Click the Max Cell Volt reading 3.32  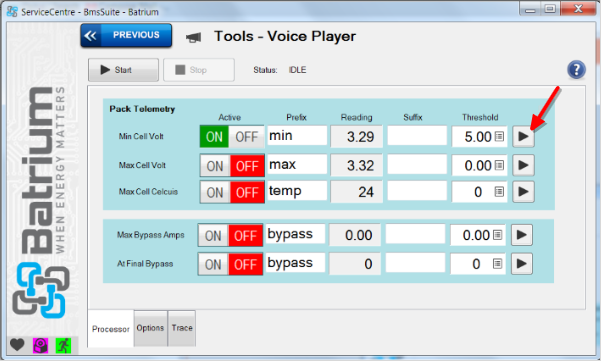click(356, 165)
